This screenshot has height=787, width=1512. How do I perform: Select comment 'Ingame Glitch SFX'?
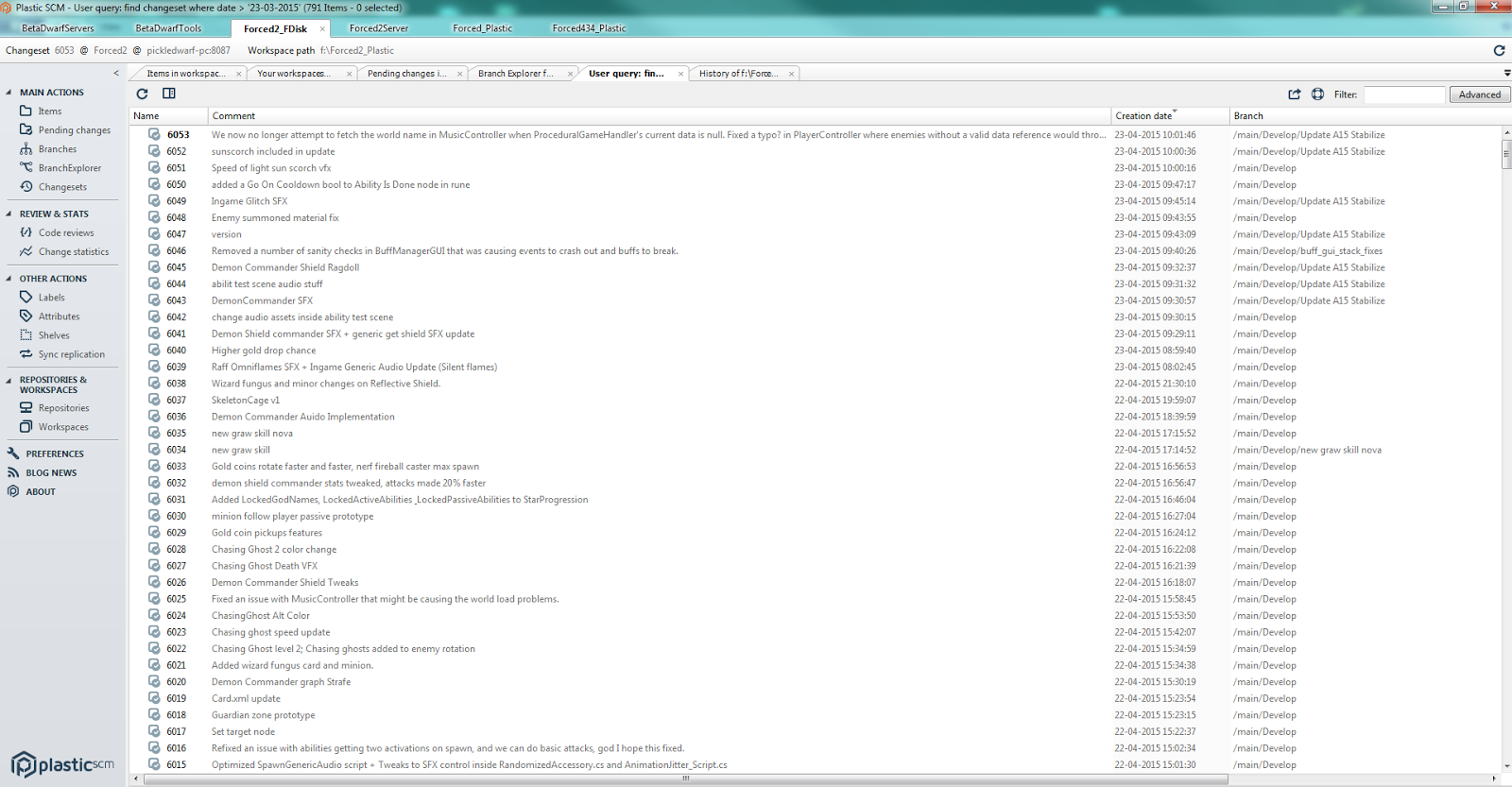[249, 201]
